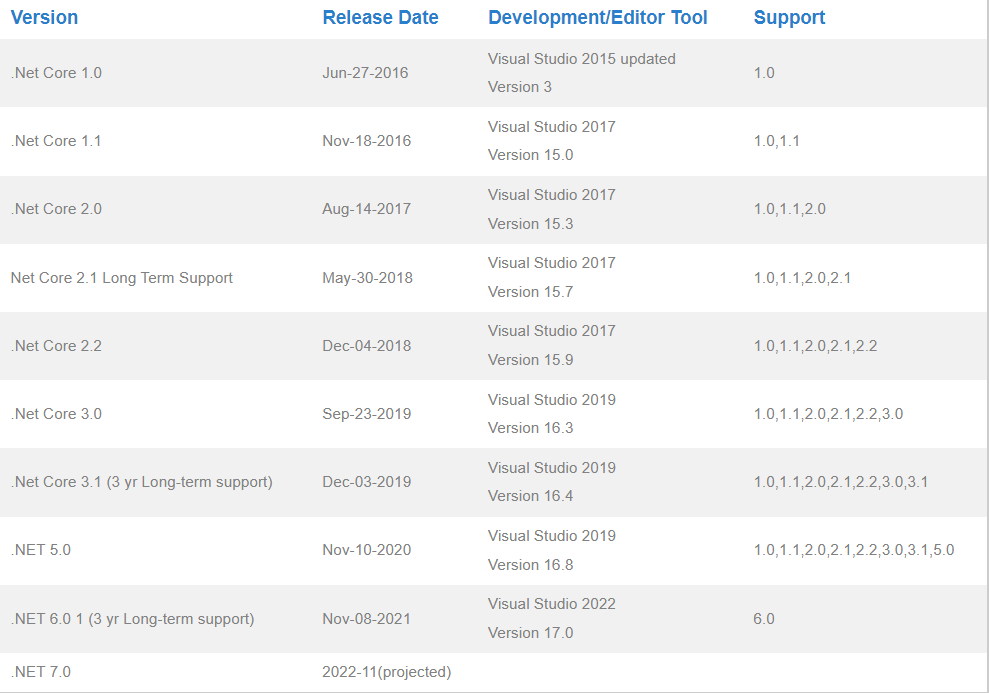Click the Dec-04-2018 release date
Screen dimensions: 989x693
click(366, 346)
